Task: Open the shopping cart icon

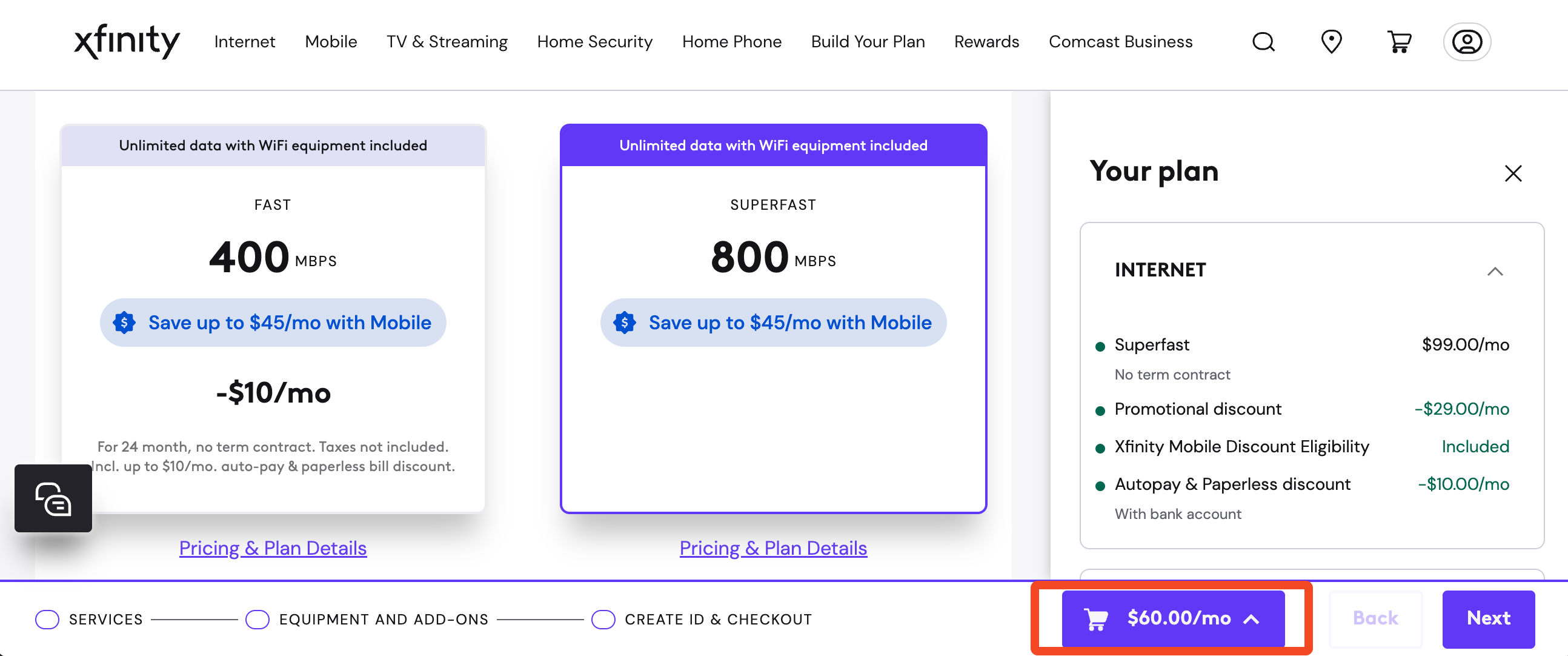Action: tap(1400, 41)
